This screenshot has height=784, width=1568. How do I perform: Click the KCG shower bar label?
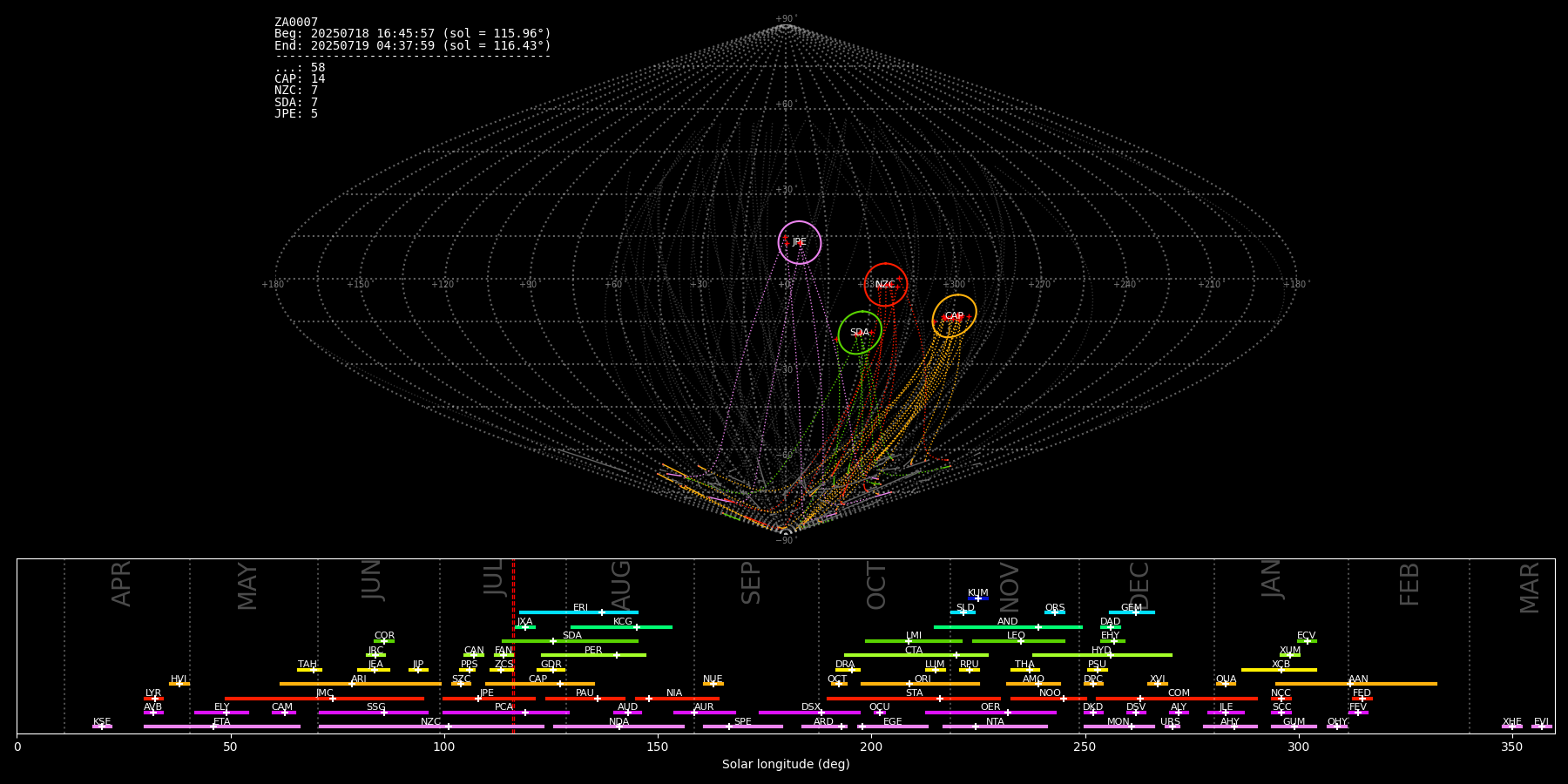pyautogui.click(x=623, y=622)
